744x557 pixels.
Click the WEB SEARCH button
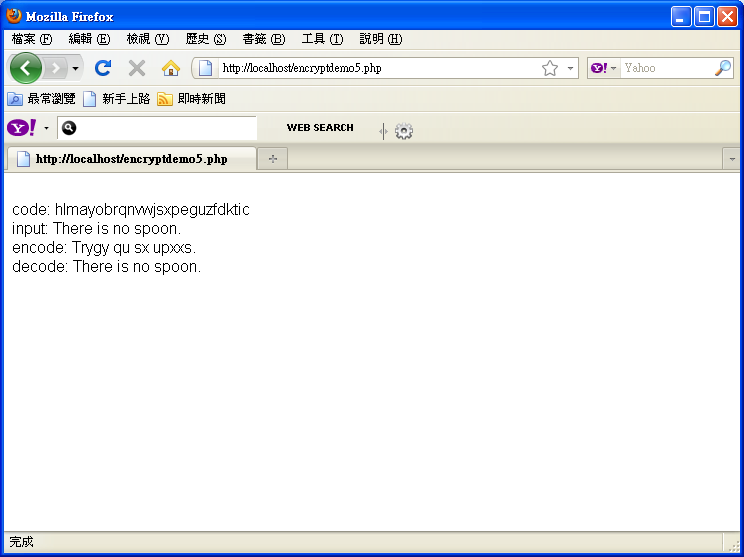pos(320,128)
